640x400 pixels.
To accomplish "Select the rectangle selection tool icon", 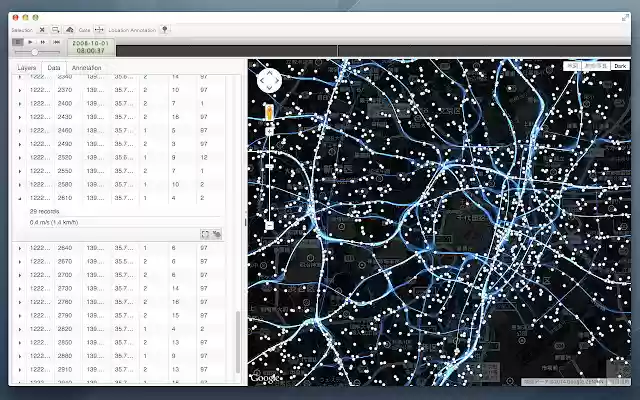I will [56, 30].
